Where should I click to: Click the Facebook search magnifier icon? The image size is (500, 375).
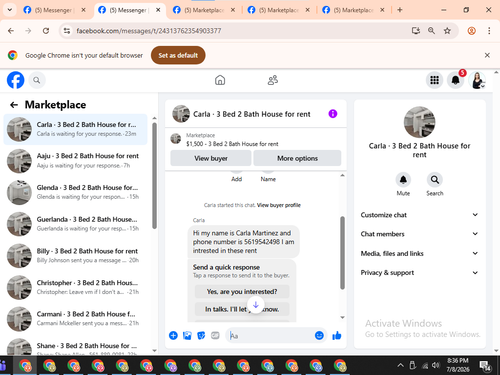tap(37, 80)
